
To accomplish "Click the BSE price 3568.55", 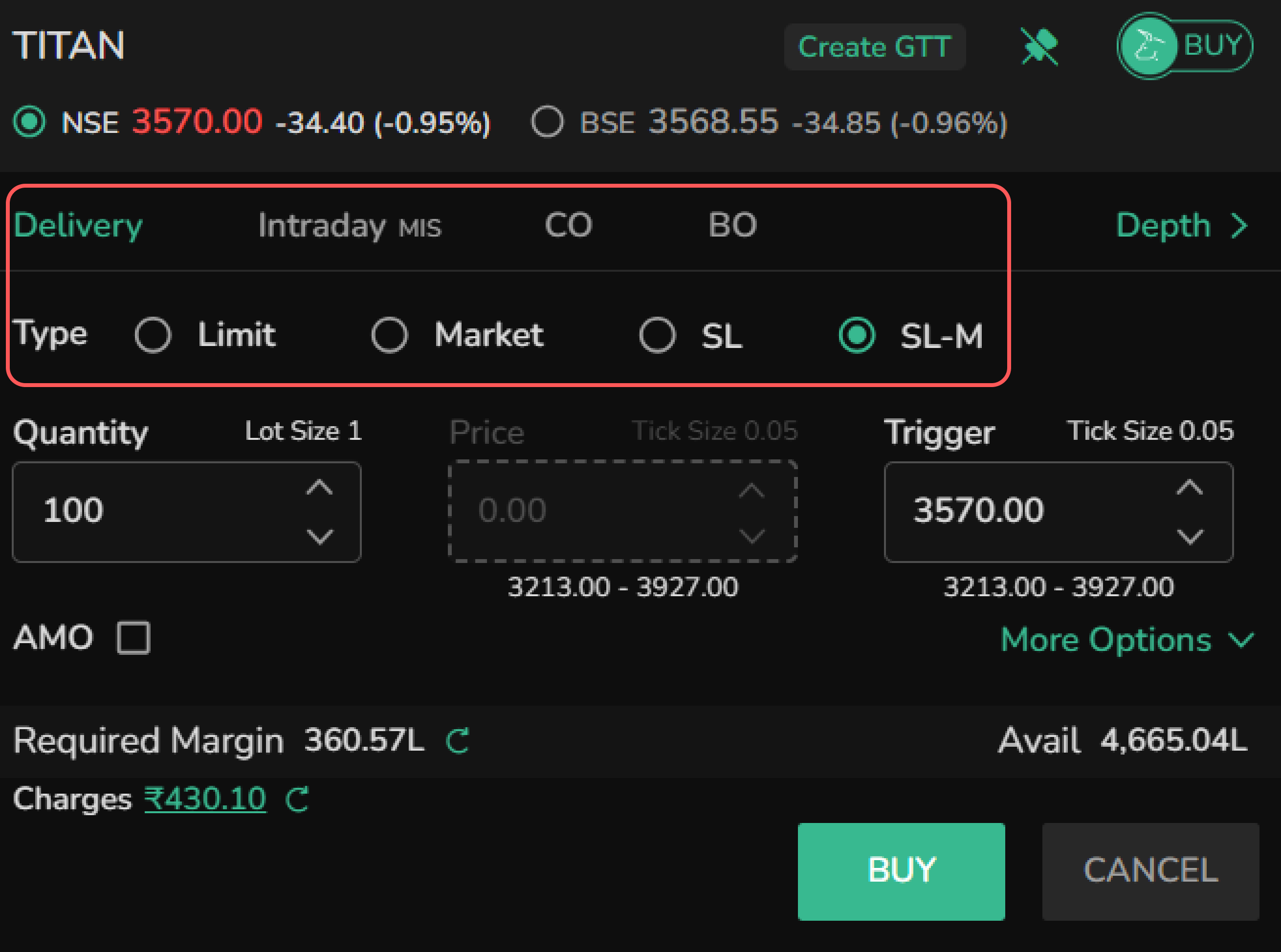I will click(714, 122).
